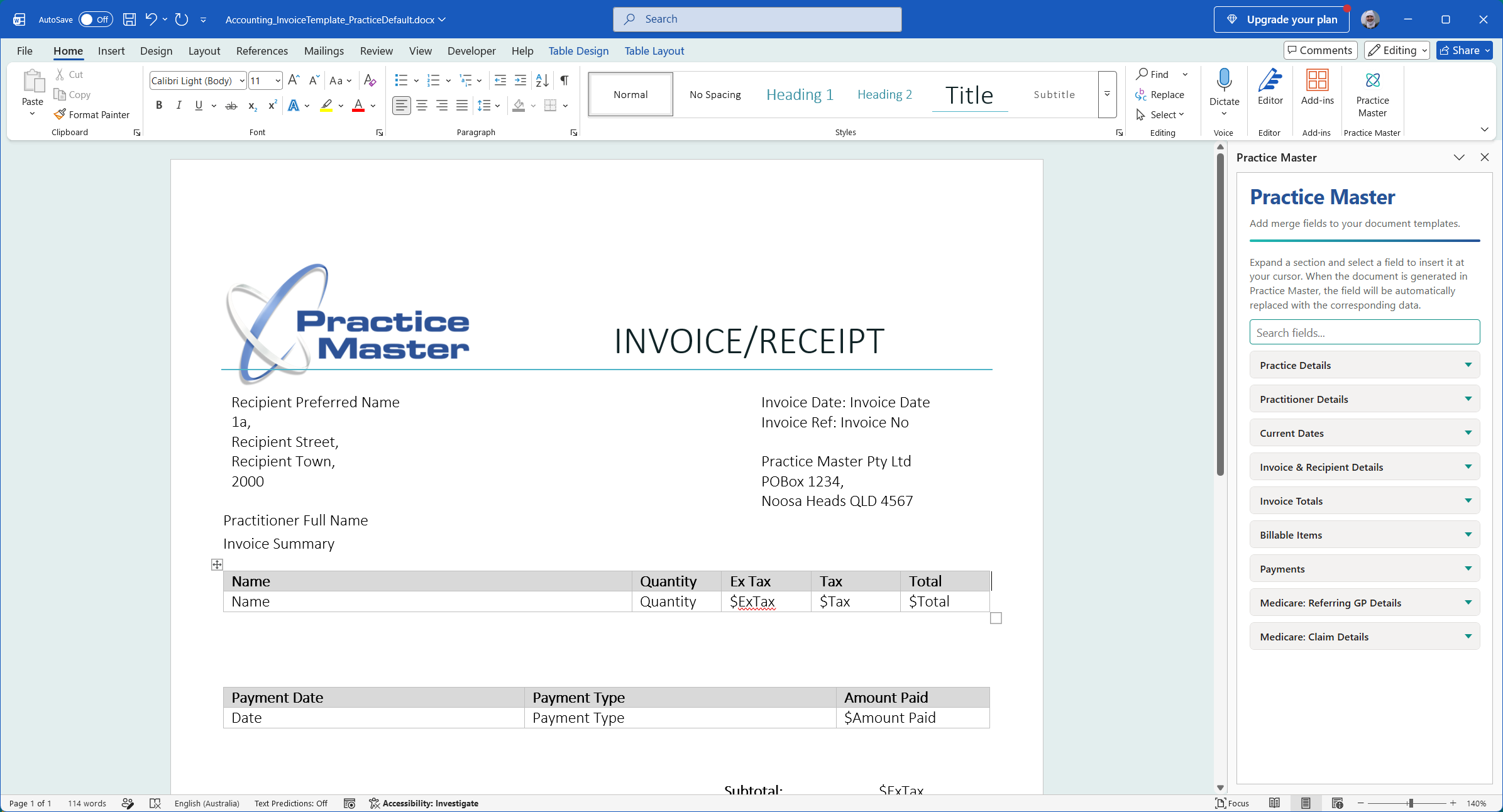Apply superscript formatting
The height and width of the screenshot is (812, 1503).
click(272, 106)
